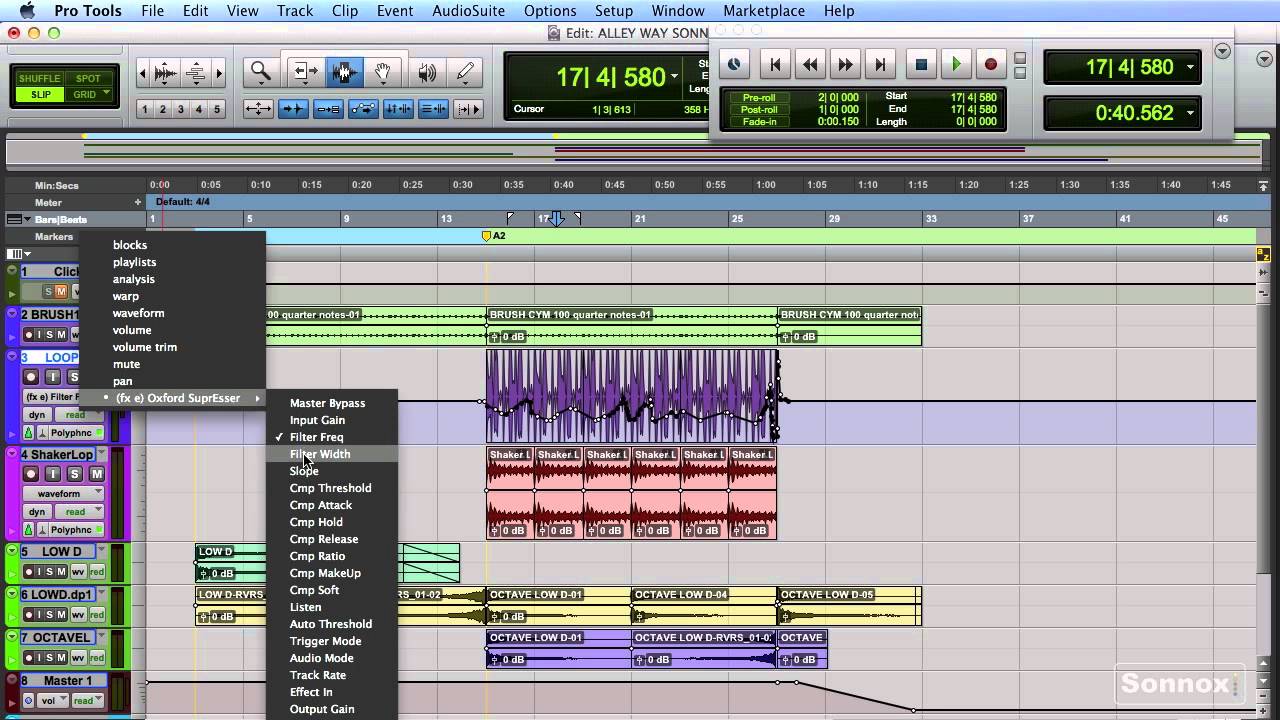Enable Shuffle edit mode
Screen dimensions: 1280x720
[x=40, y=78]
